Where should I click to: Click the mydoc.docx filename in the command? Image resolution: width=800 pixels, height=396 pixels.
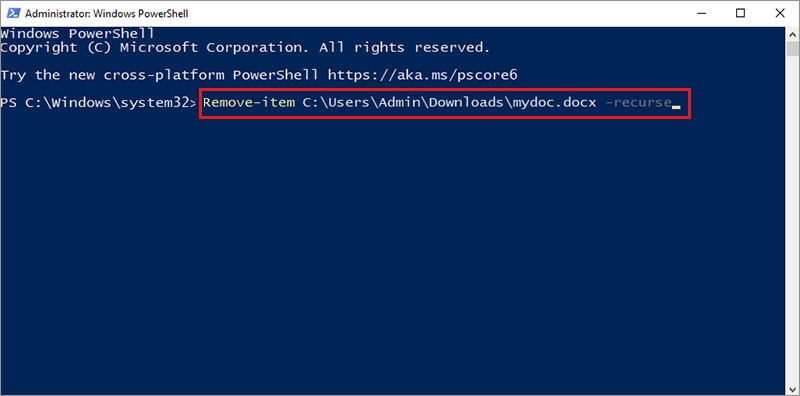point(554,103)
